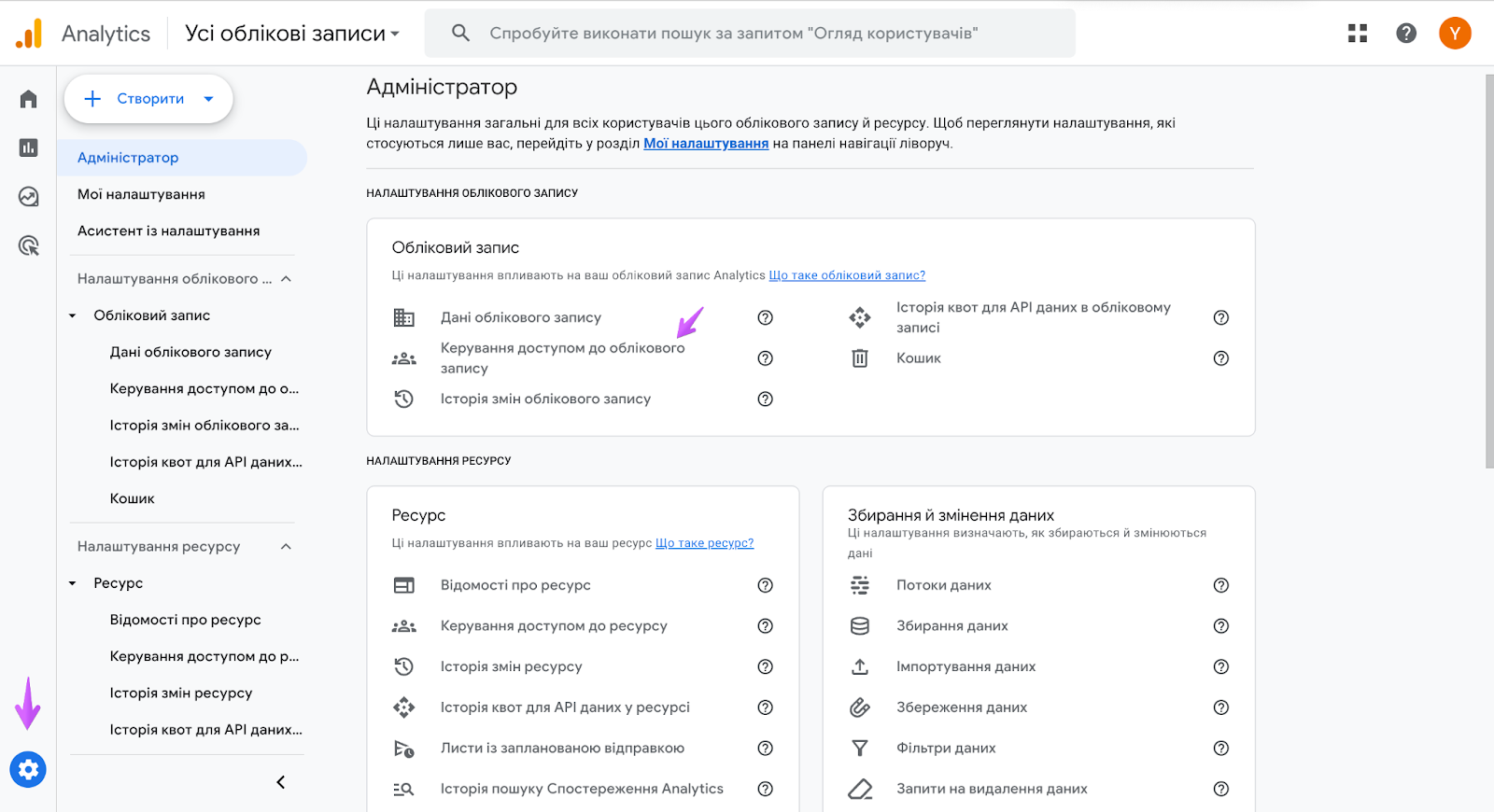Open Усі облікові записи account selector
The height and width of the screenshot is (812, 1494).
pos(292,34)
